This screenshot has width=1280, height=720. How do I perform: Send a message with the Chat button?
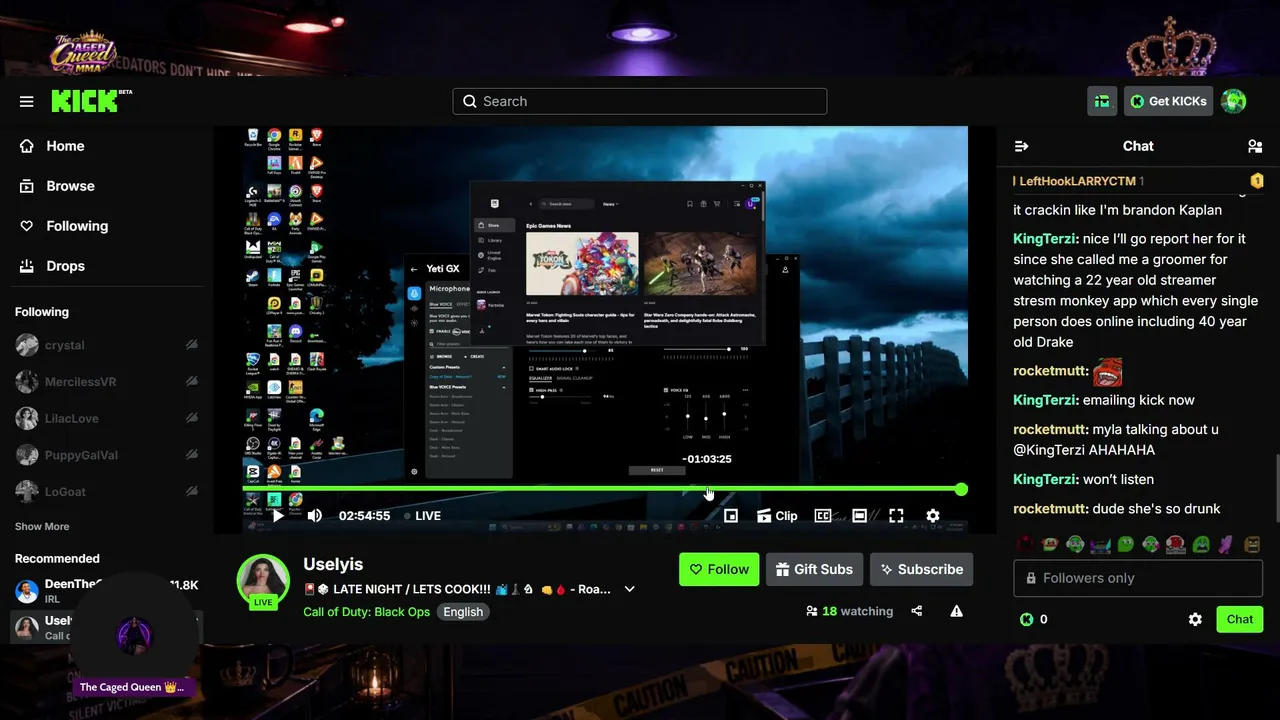pyautogui.click(x=1240, y=619)
